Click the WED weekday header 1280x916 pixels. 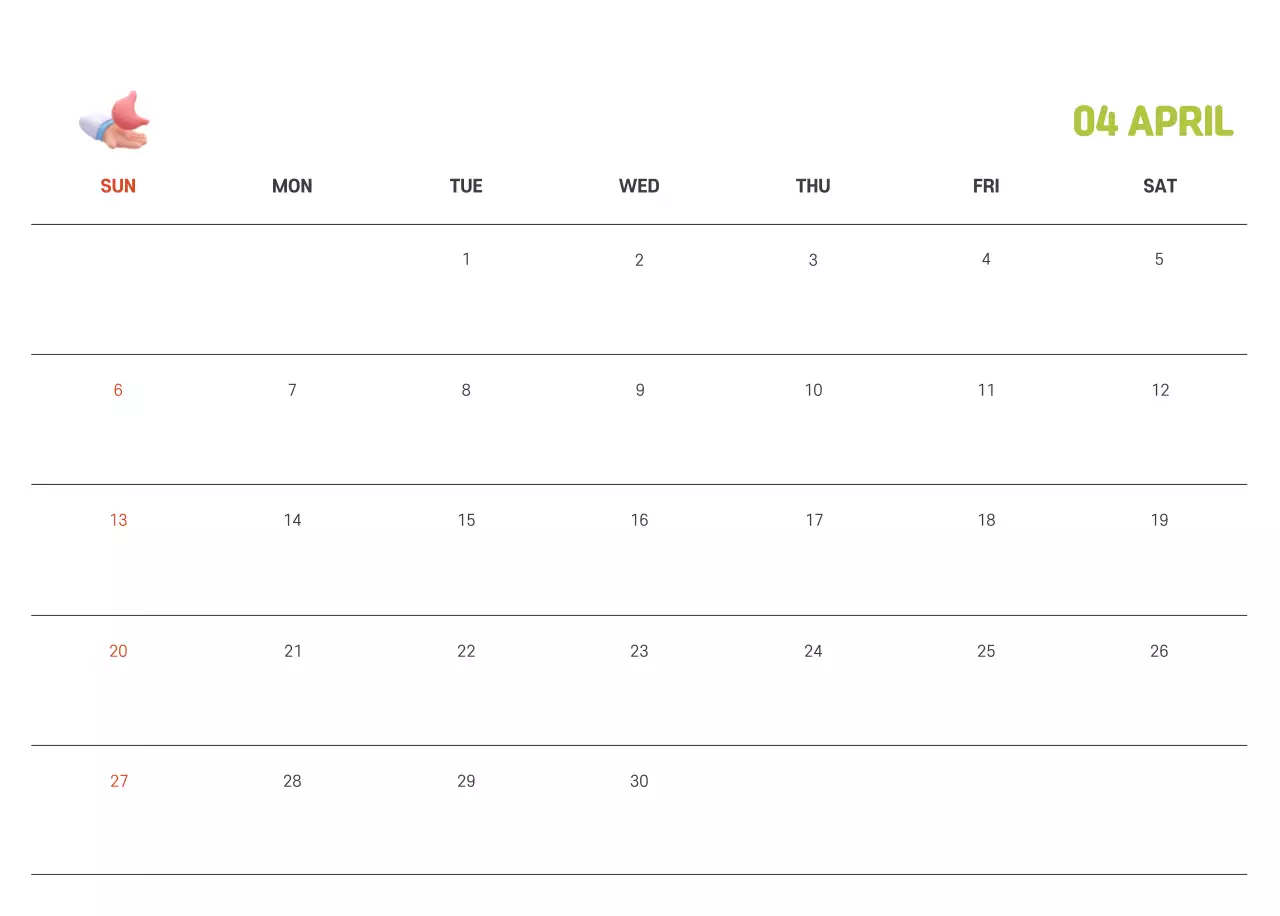pyautogui.click(x=639, y=186)
